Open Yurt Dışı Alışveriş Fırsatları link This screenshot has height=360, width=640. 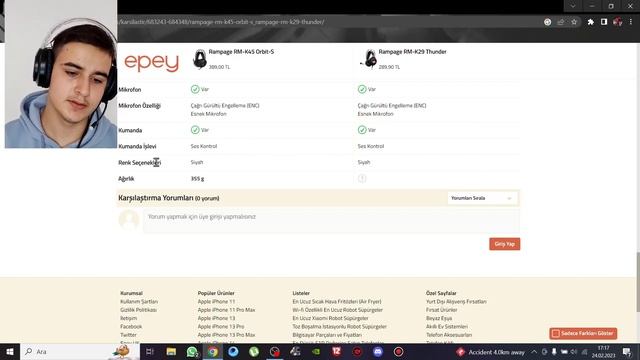[456, 302]
